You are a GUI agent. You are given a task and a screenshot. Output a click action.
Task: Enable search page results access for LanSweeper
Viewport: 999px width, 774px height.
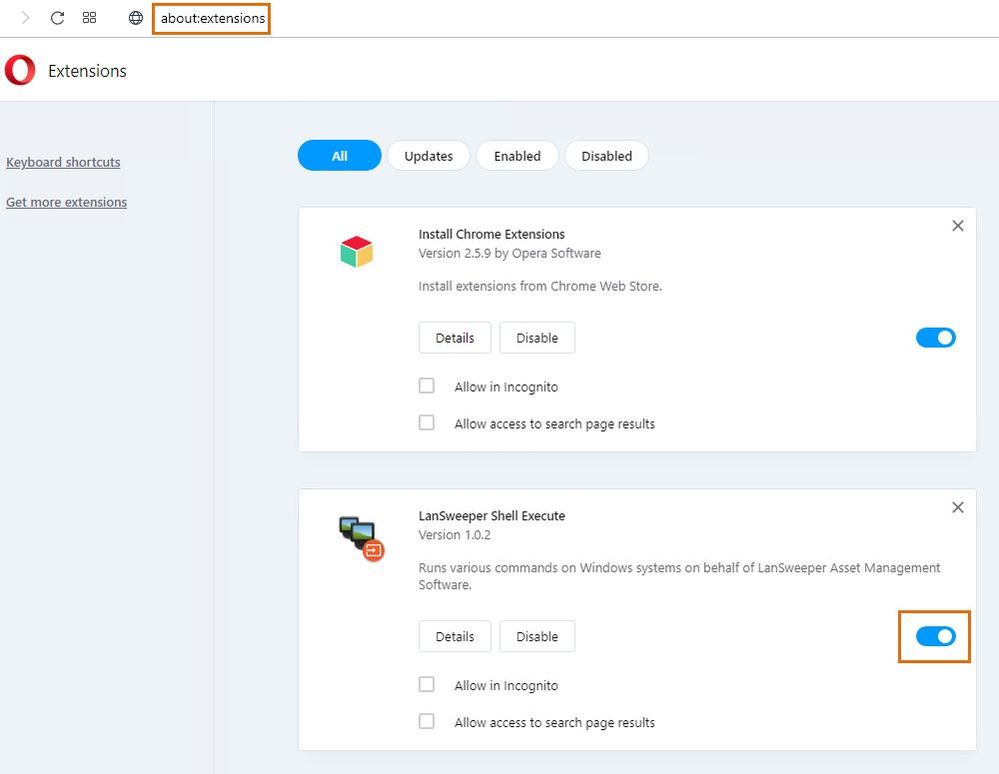[427, 721]
